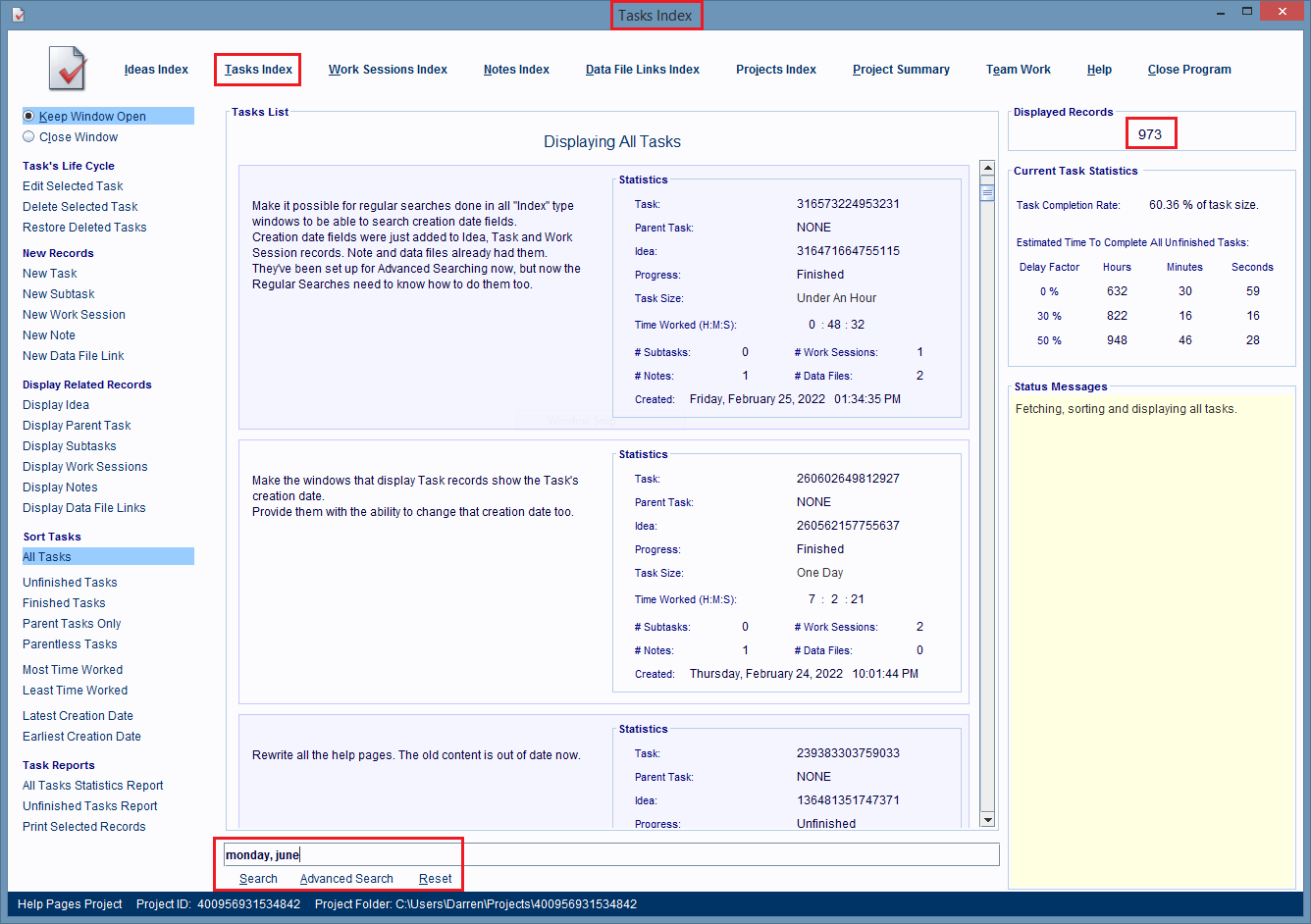1311x924 pixels.
Task: Create a New Work Session
Action: (x=75, y=315)
